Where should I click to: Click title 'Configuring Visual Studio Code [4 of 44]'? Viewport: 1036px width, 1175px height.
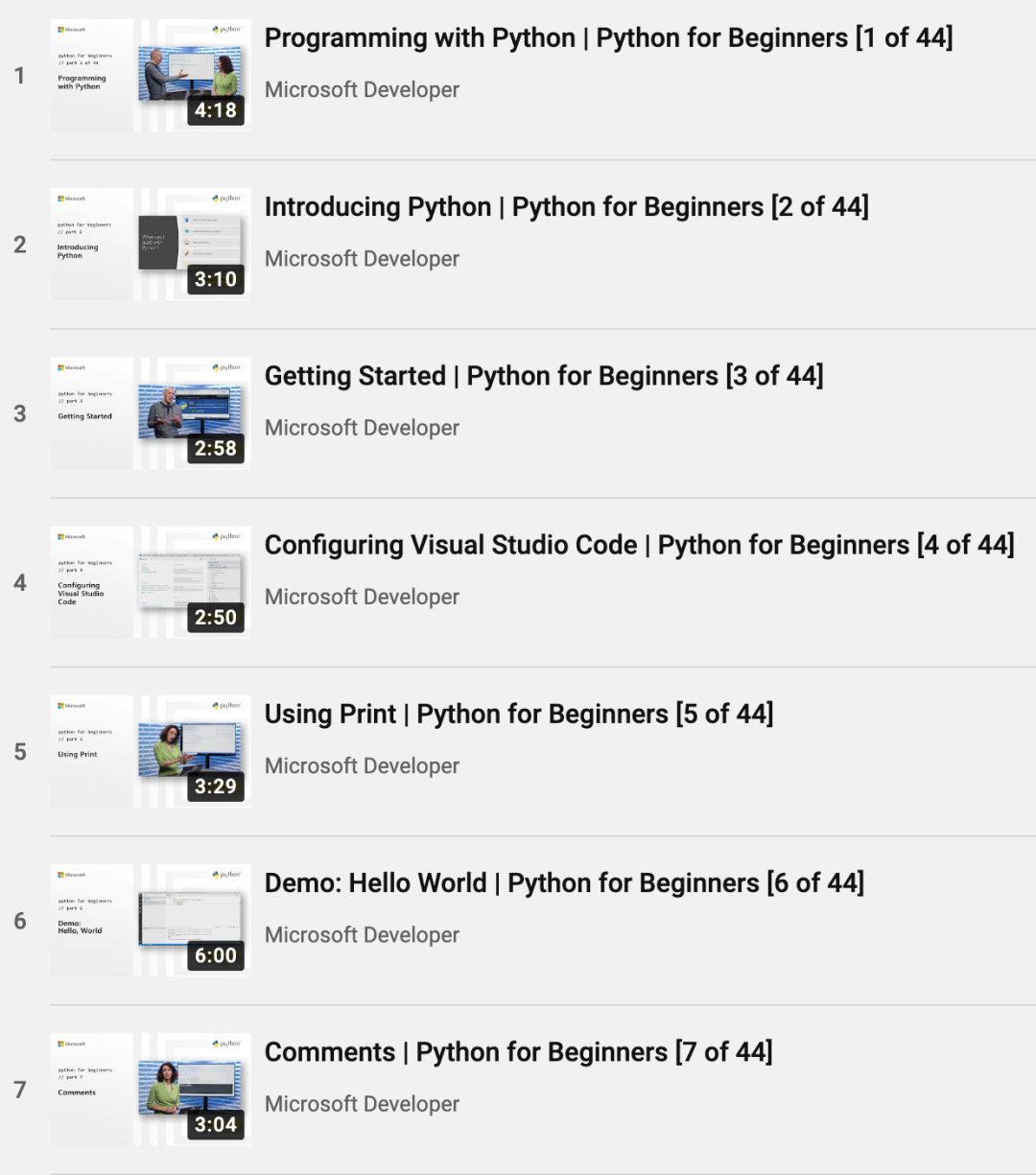[639, 545]
